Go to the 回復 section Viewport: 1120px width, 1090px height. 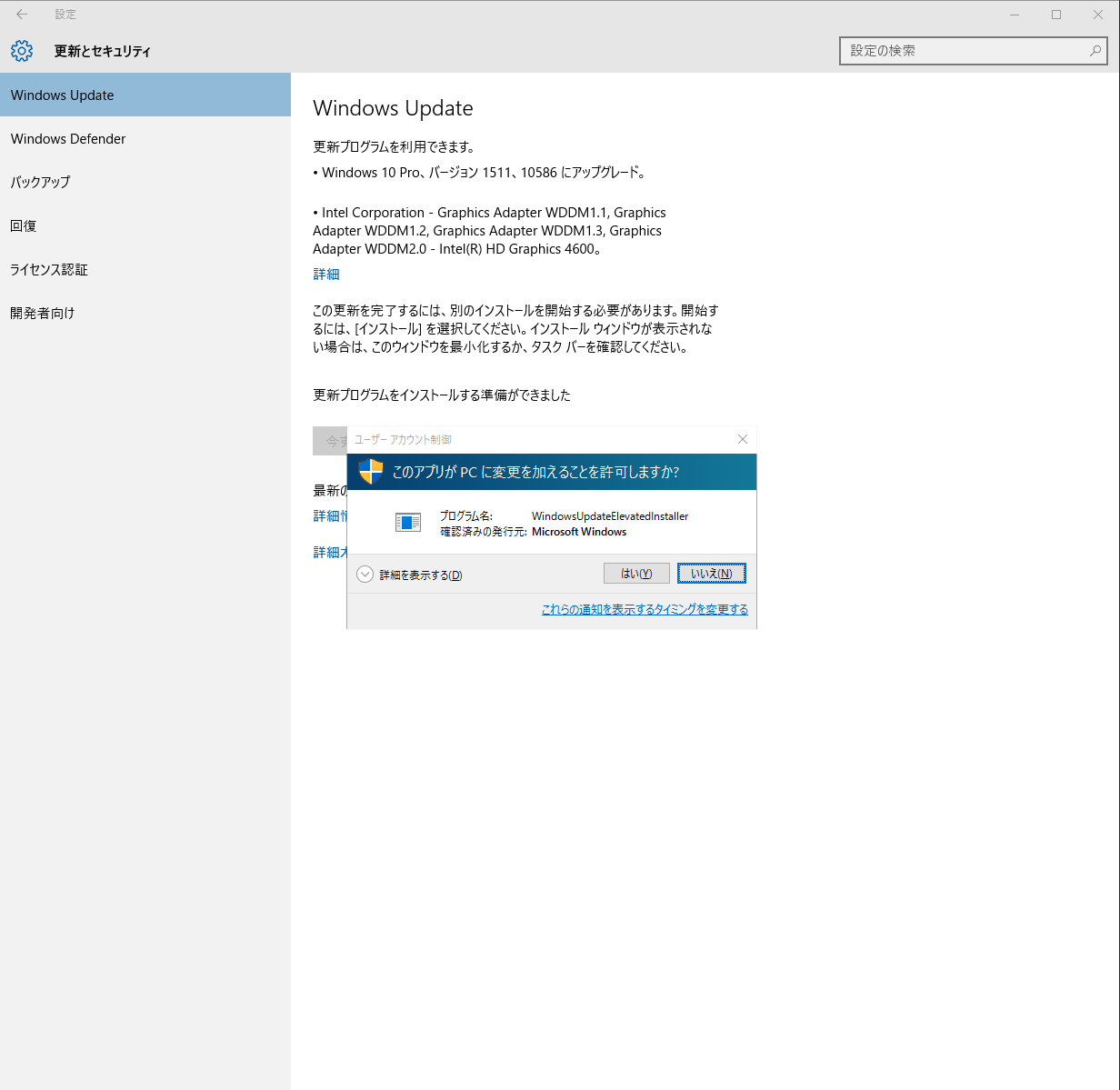[x=145, y=225]
